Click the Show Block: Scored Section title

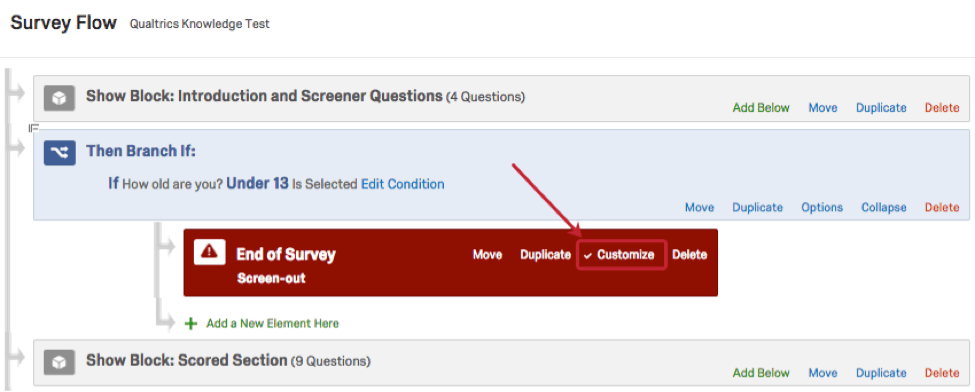tap(187, 360)
